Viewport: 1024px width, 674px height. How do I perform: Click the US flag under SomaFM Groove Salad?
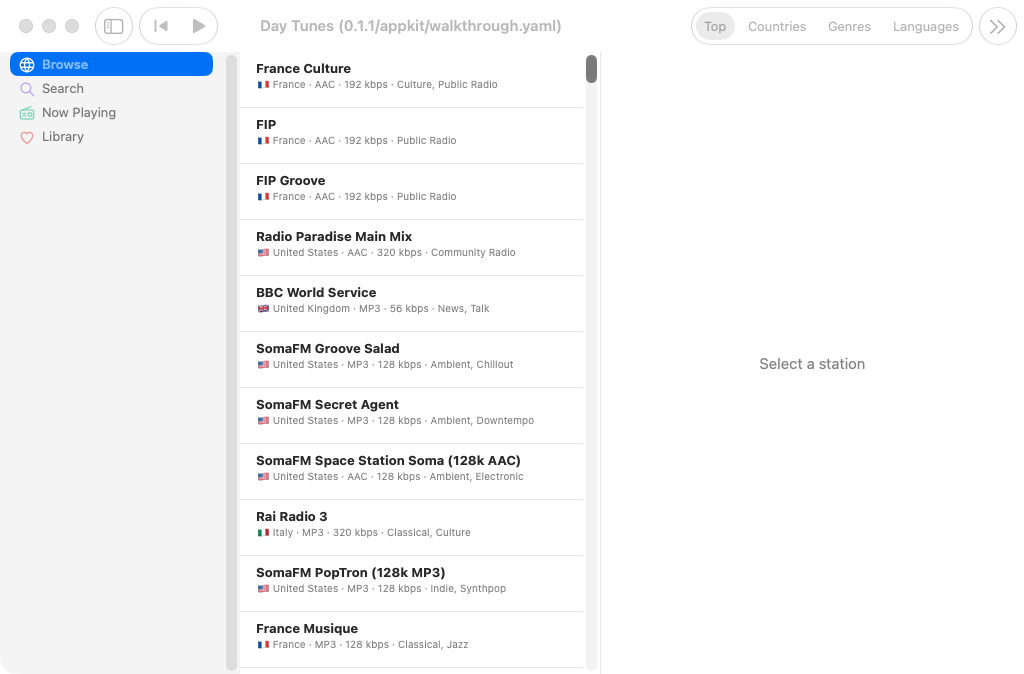point(263,365)
